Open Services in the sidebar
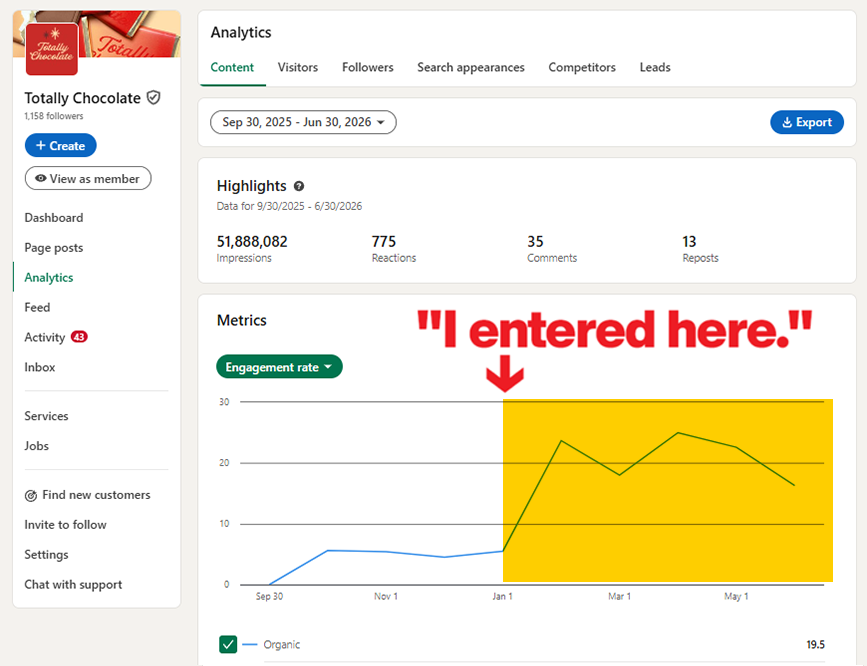 [x=46, y=416]
